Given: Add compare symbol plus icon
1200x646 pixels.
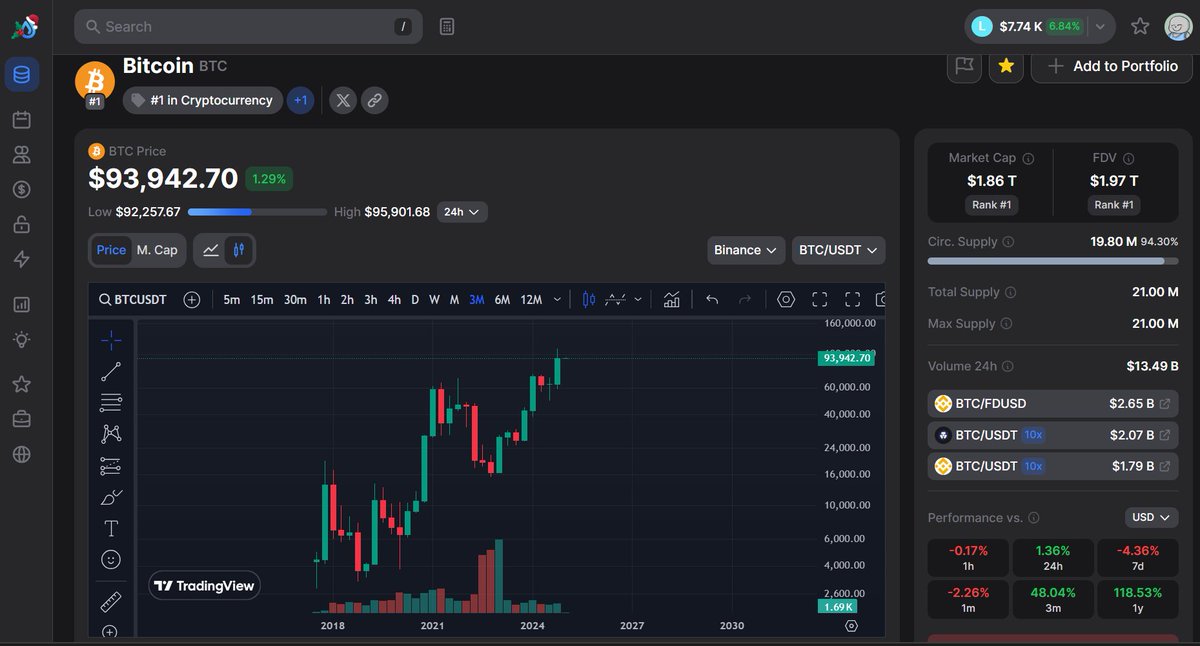Looking at the screenshot, I should coord(192,299).
